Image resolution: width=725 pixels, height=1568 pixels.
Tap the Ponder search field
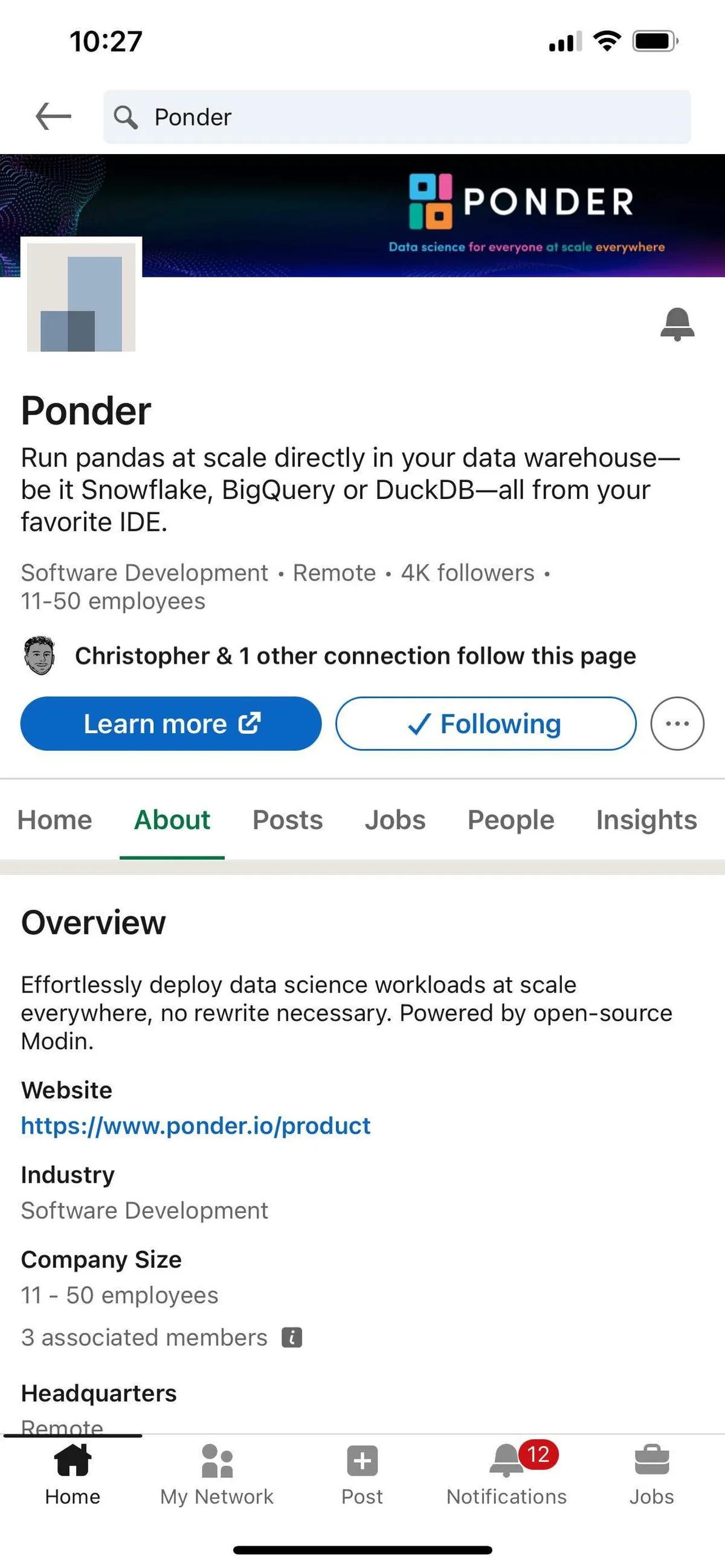[397, 117]
